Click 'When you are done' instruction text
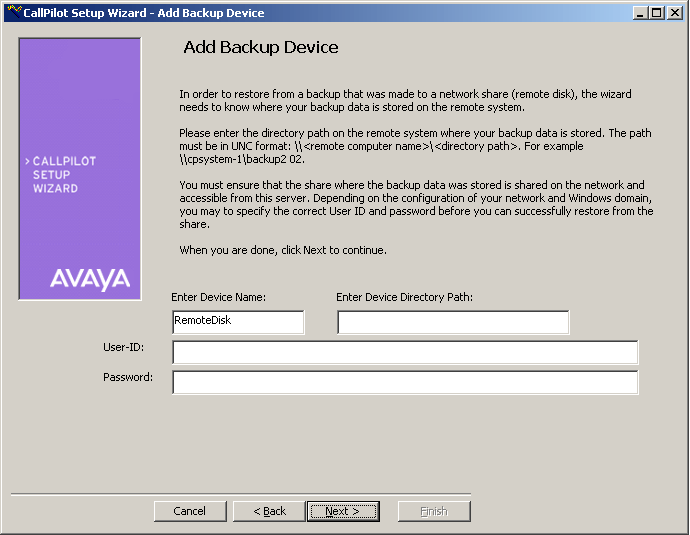 [x=283, y=250]
